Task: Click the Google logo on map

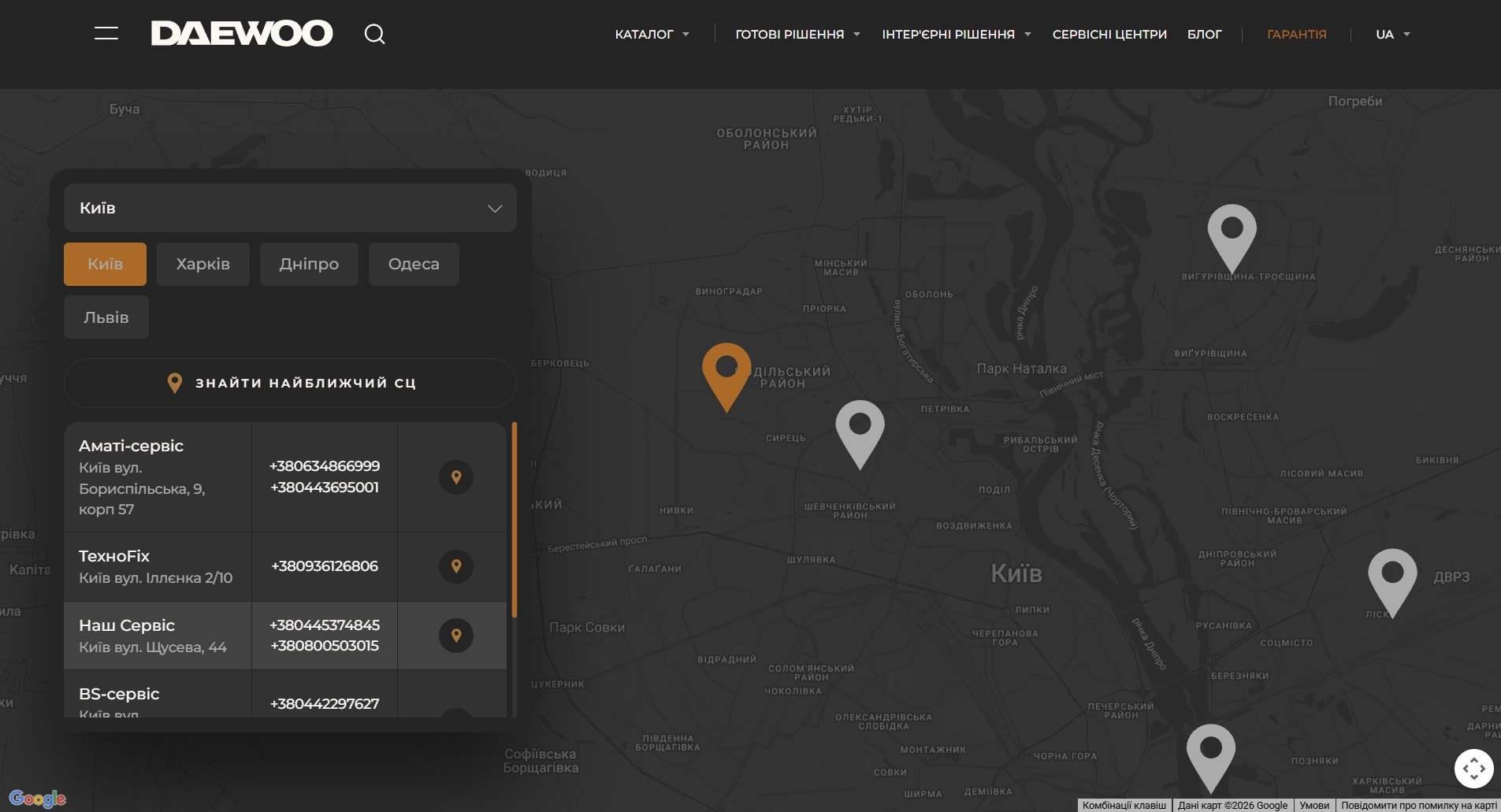Action: pyautogui.click(x=38, y=799)
